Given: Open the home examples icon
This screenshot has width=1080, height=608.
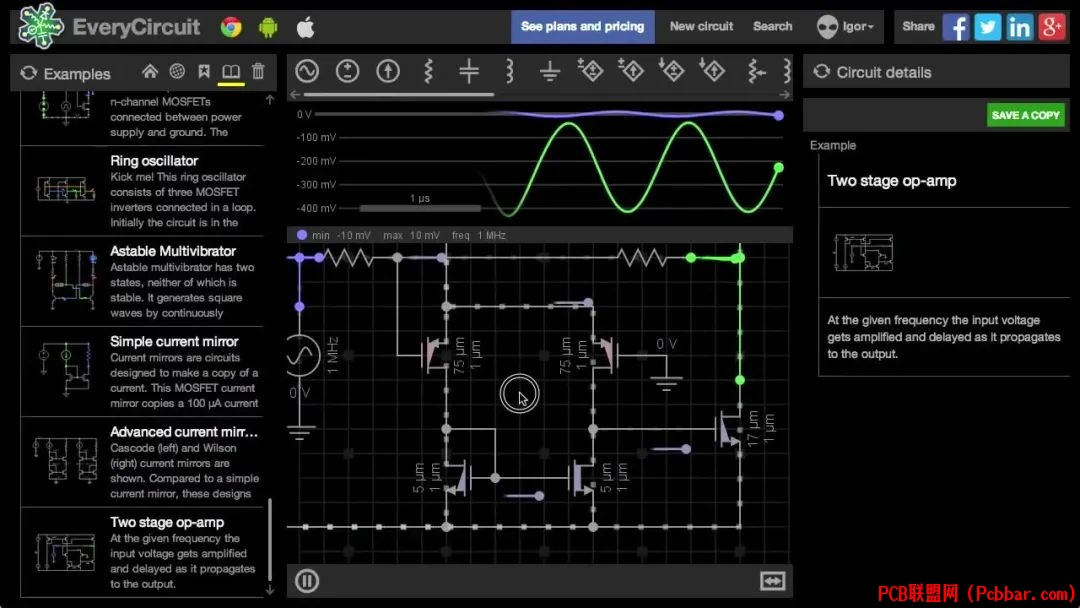Looking at the screenshot, I should pyautogui.click(x=149, y=72).
